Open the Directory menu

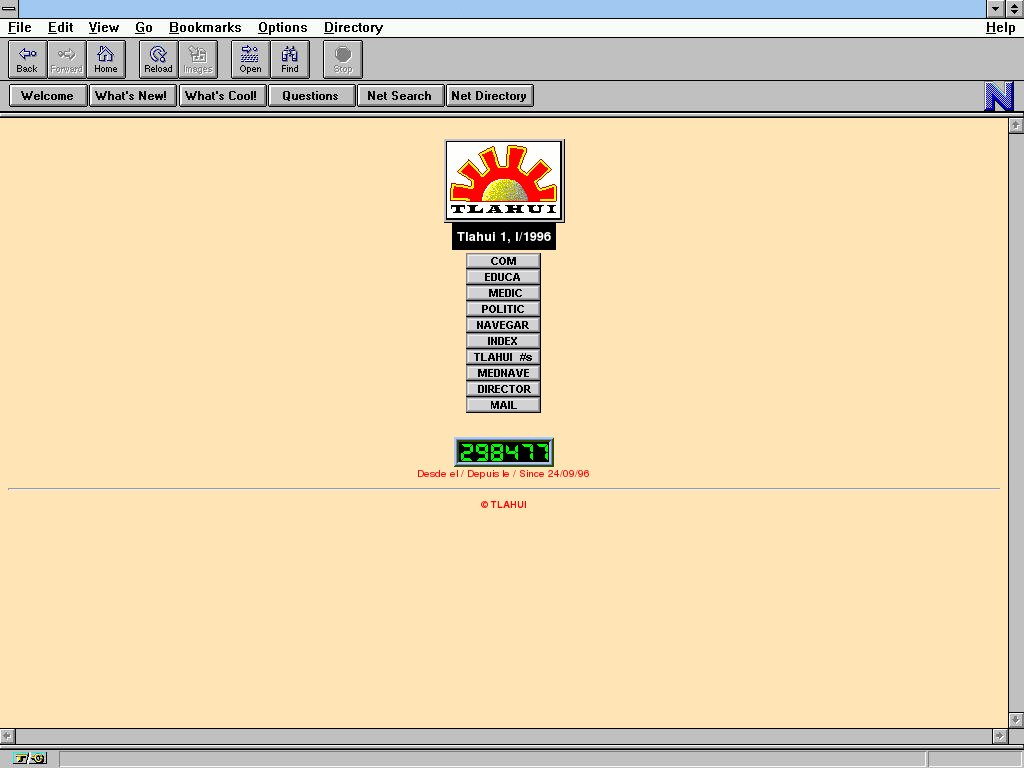pyautogui.click(x=353, y=28)
